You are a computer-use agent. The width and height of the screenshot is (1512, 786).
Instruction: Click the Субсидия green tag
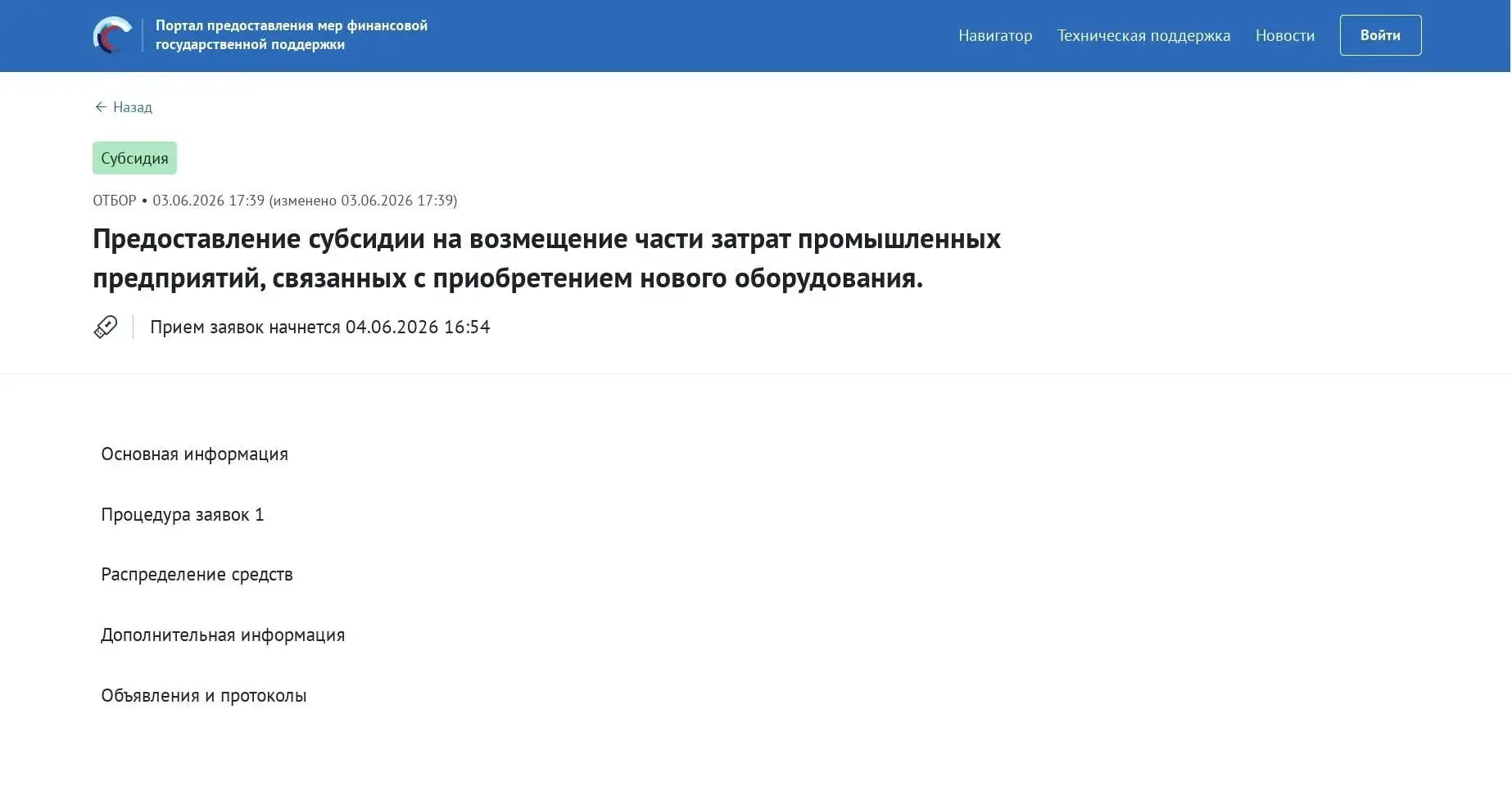tap(134, 158)
